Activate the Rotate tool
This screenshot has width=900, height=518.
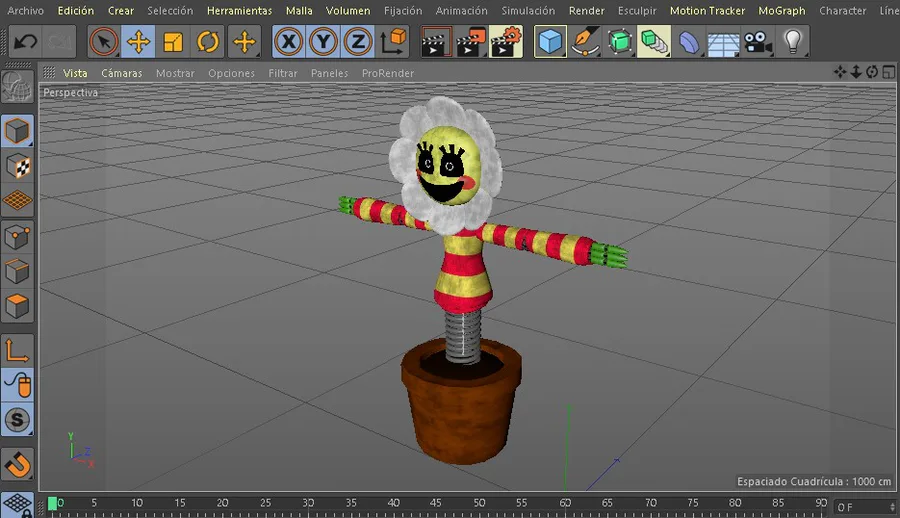(208, 41)
